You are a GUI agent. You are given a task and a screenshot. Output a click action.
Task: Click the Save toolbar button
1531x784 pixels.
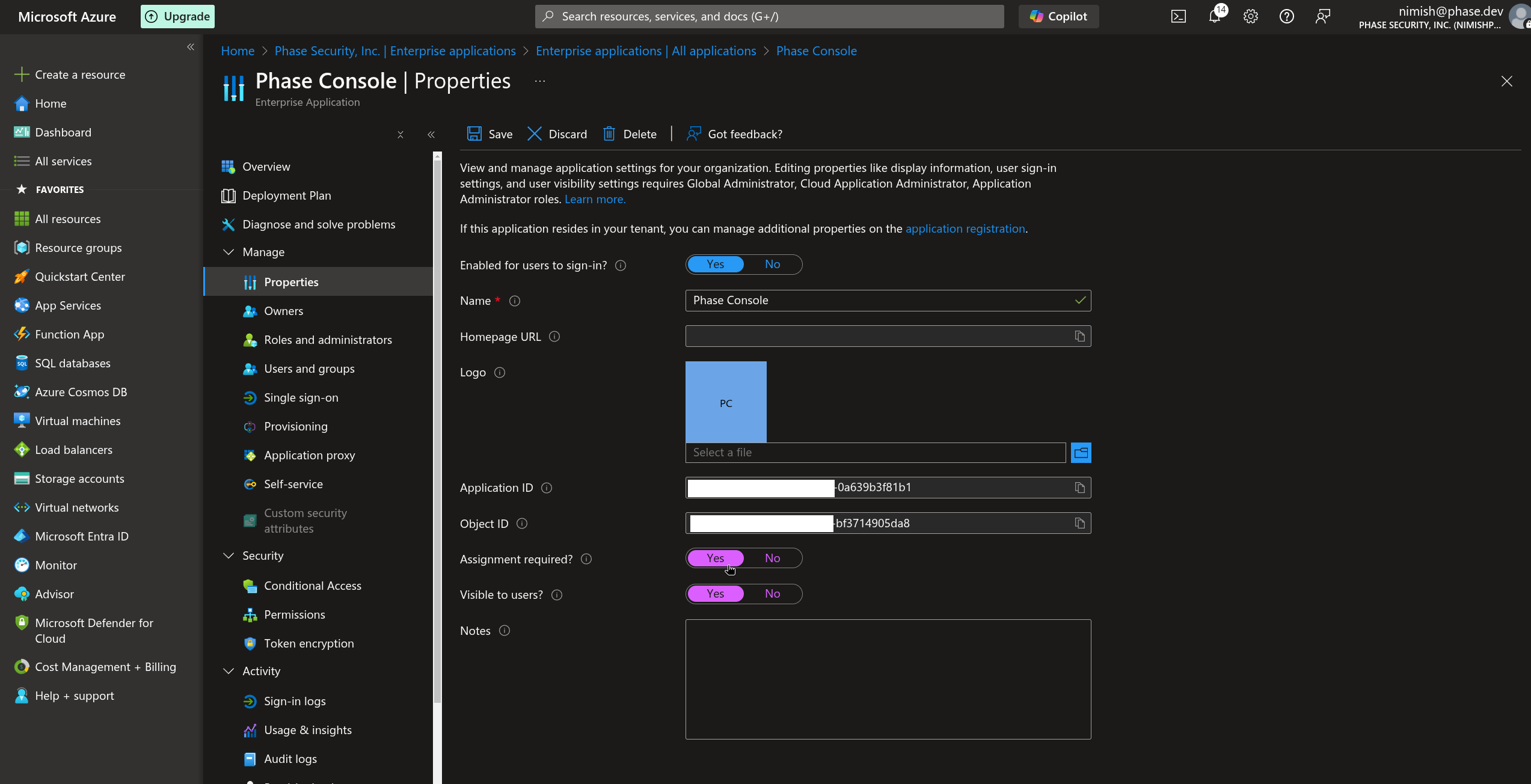click(490, 134)
